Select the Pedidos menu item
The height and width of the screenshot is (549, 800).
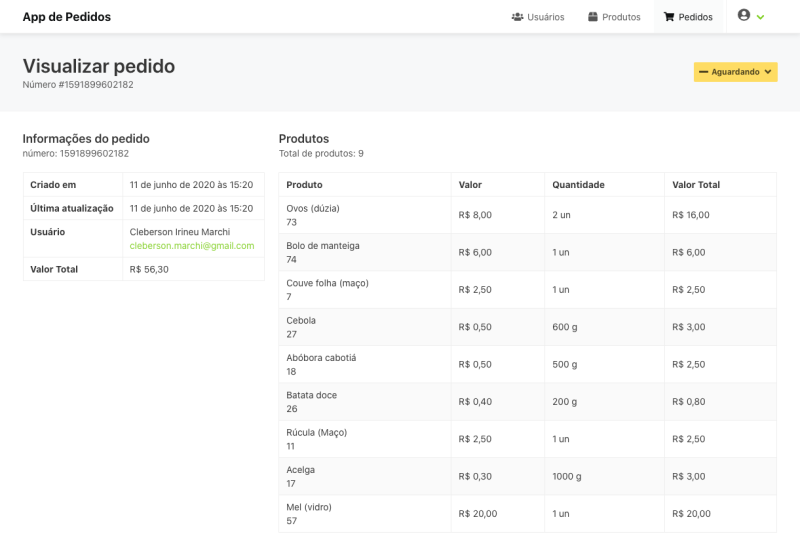[688, 17]
